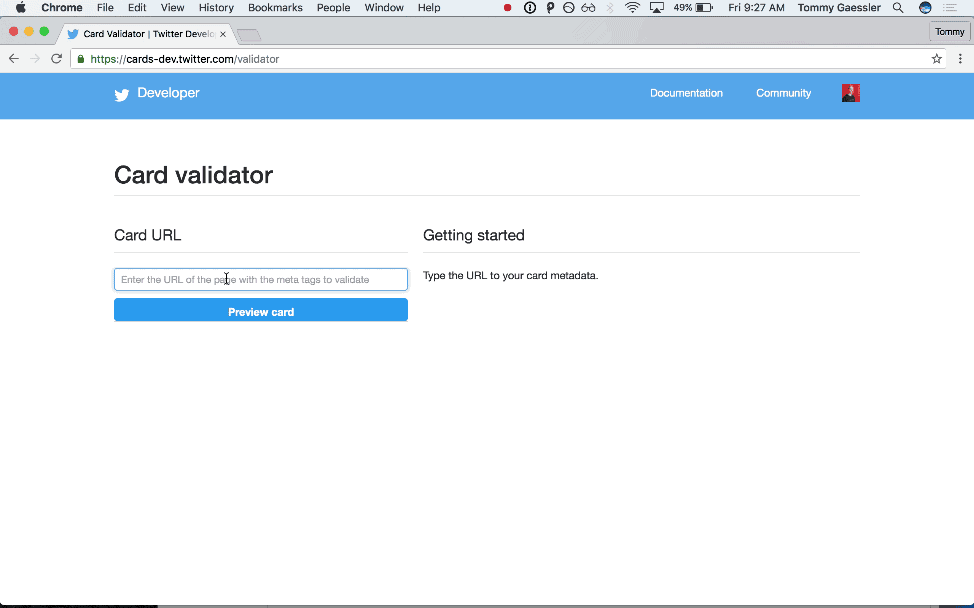Open the Bookmarks menu
The height and width of the screenshot is (608, 974).
coord(275,7)
